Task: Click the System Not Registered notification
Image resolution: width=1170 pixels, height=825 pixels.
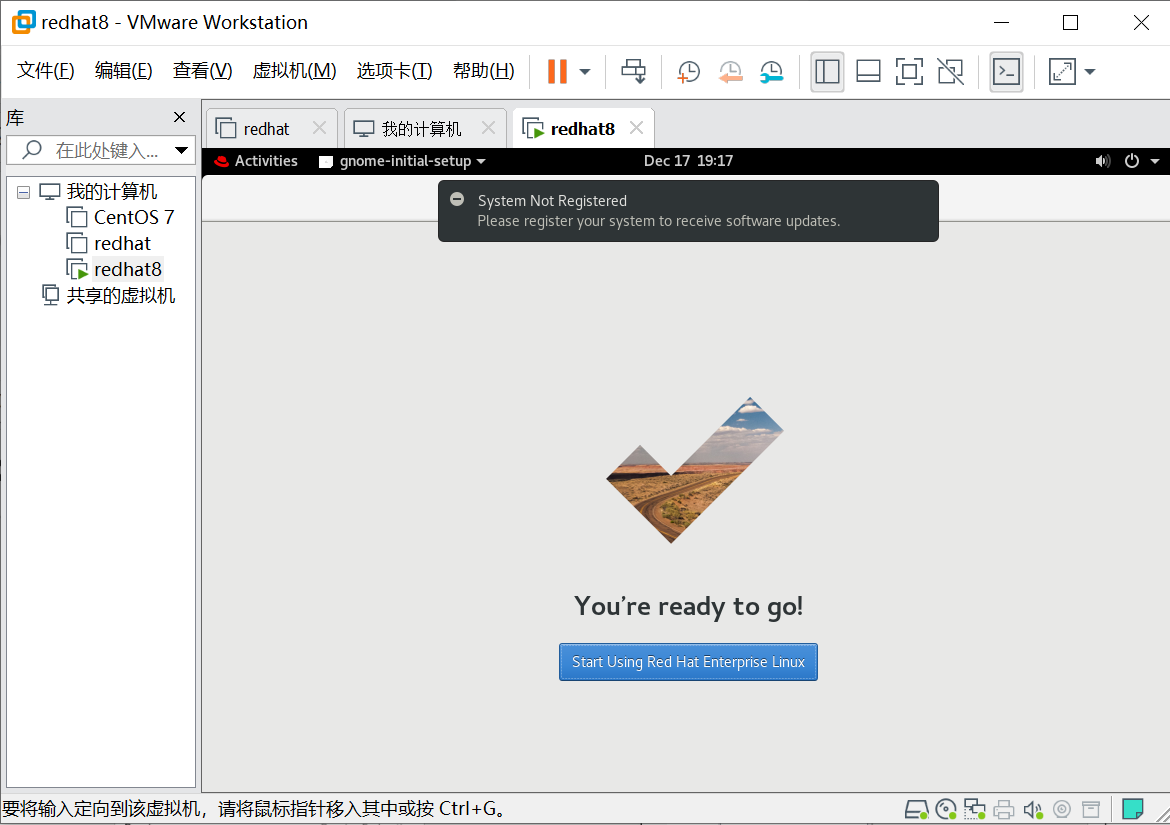Action: tap(688, 211)
